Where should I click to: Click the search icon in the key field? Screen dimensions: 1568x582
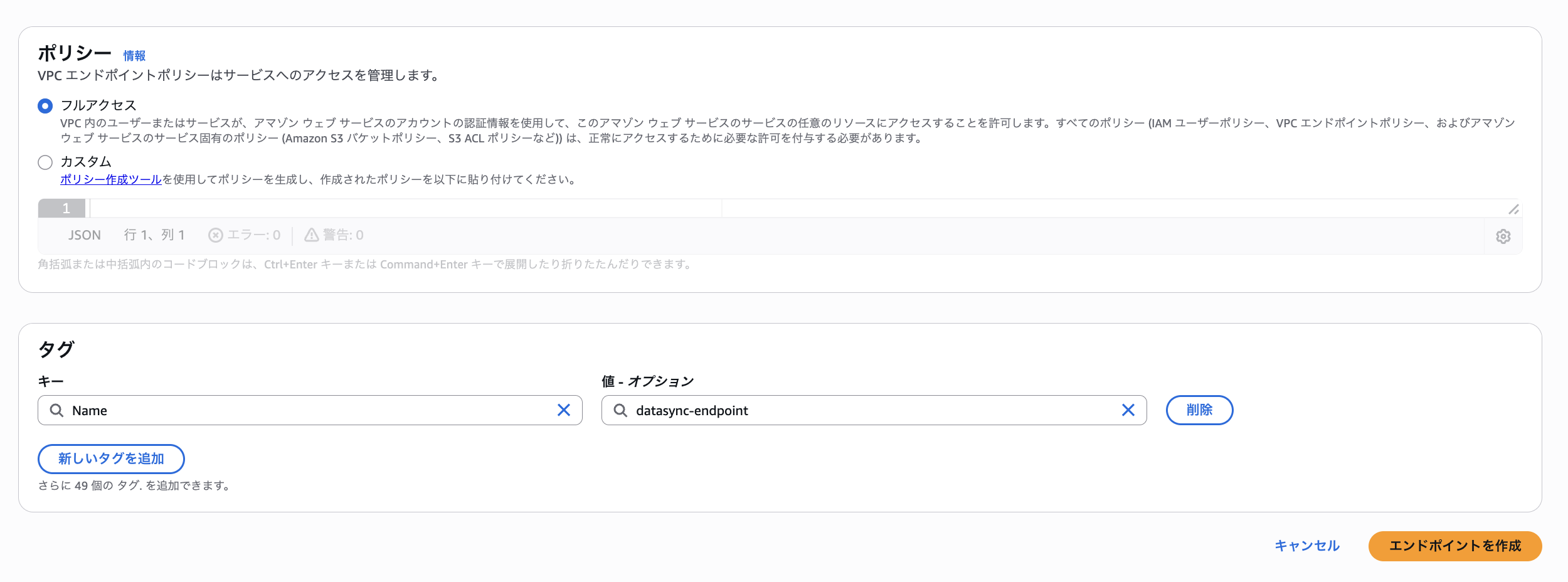58,410
